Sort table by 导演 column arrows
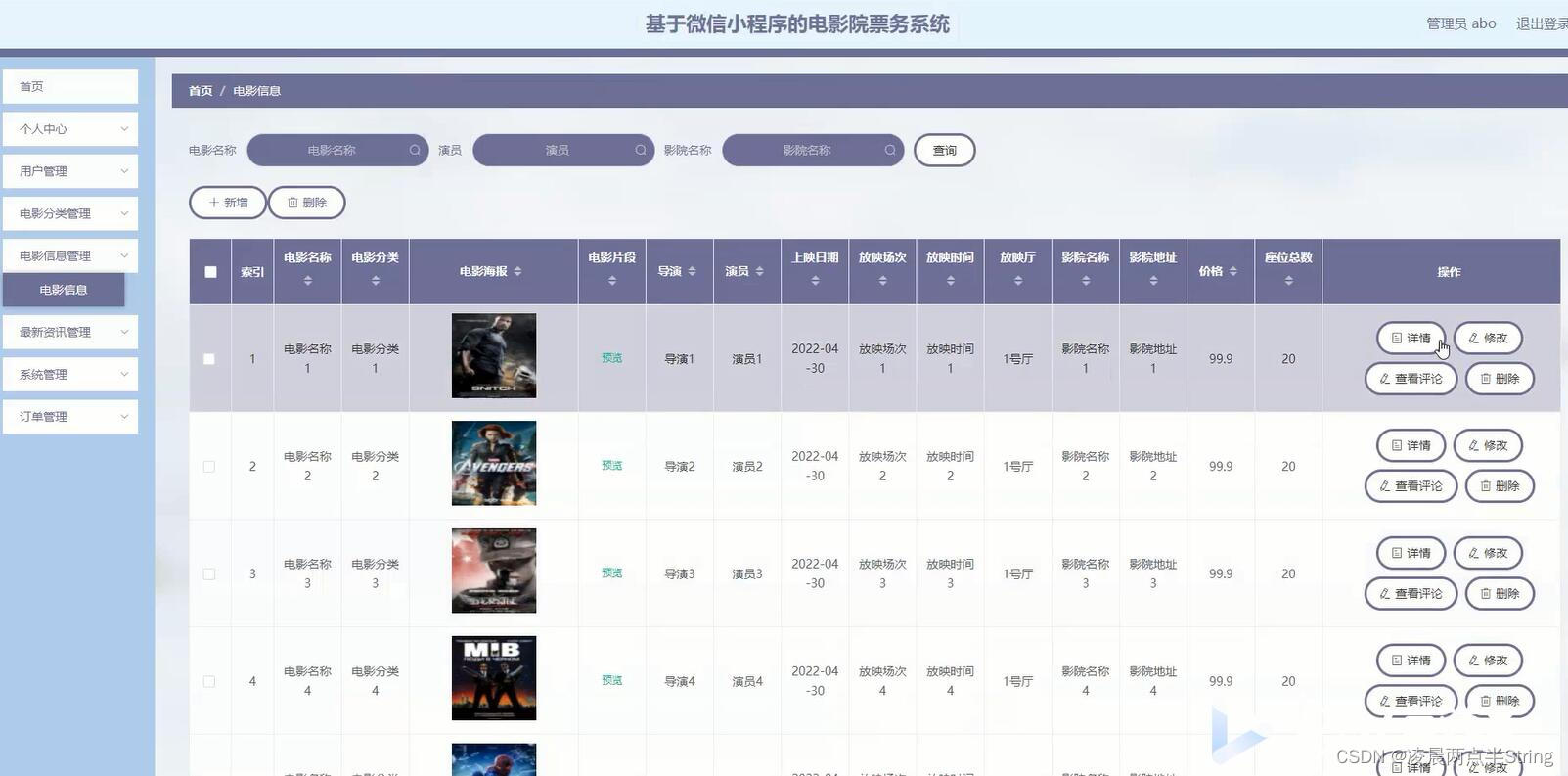The width and height of the screenshot is (1568, 776). [x=692, y=271]
